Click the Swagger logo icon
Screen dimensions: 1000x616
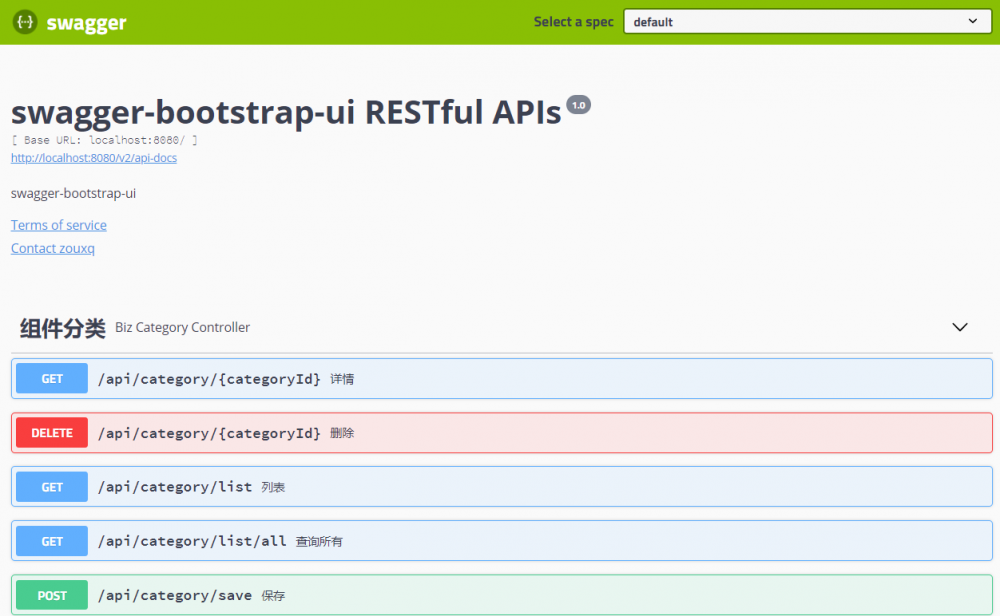tap(25, 22)
